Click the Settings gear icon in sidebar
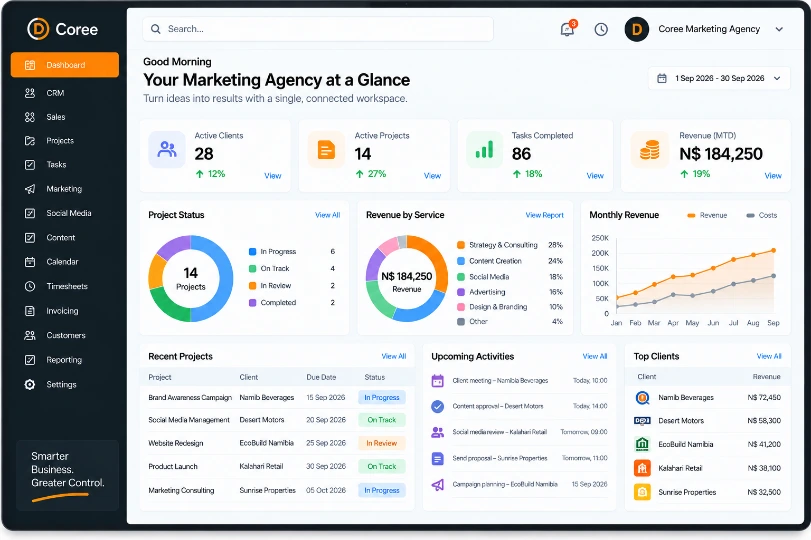 pos(30,385)
